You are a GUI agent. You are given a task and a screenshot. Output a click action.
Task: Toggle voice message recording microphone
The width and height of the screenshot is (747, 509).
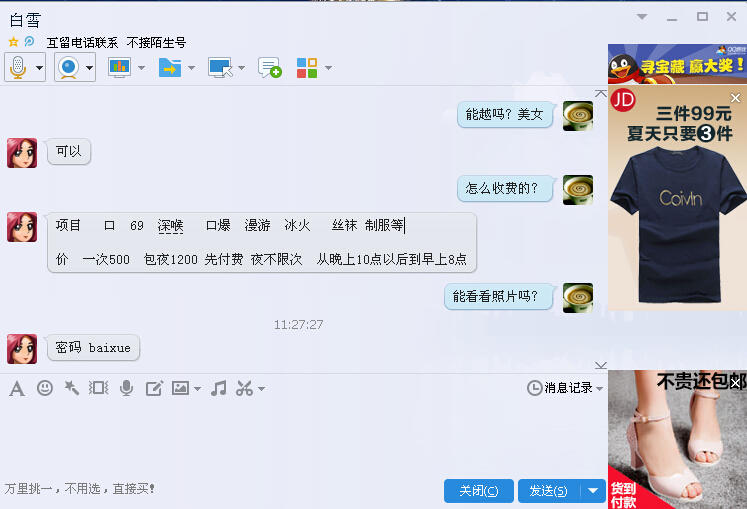coord(126,388)
